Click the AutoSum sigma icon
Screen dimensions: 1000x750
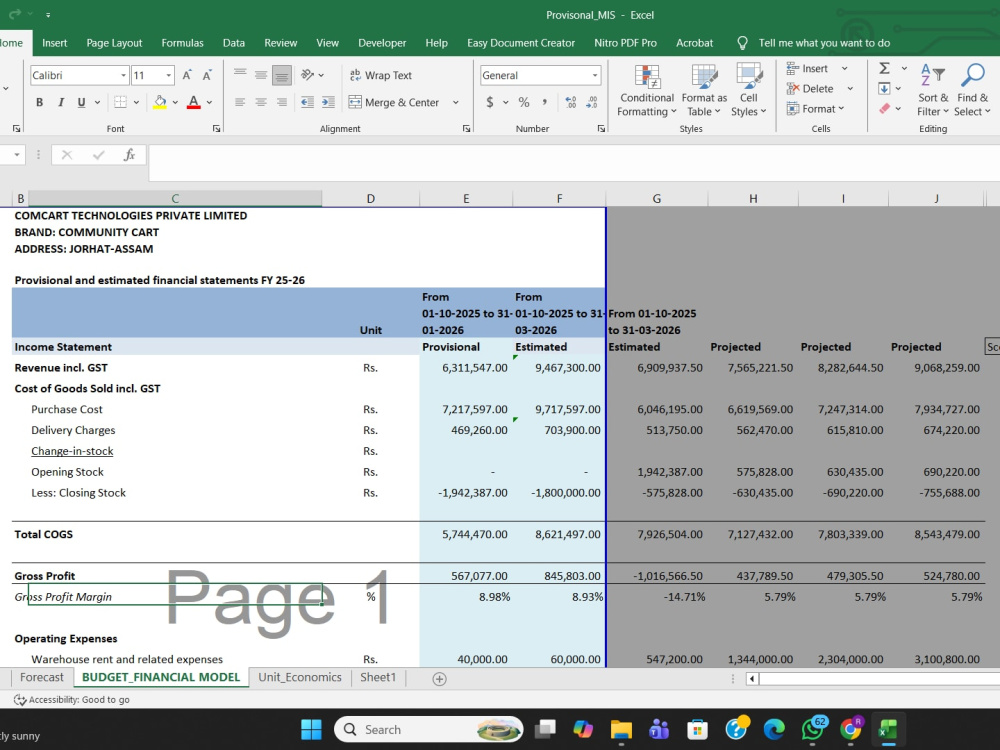click(x=885, y=68)
